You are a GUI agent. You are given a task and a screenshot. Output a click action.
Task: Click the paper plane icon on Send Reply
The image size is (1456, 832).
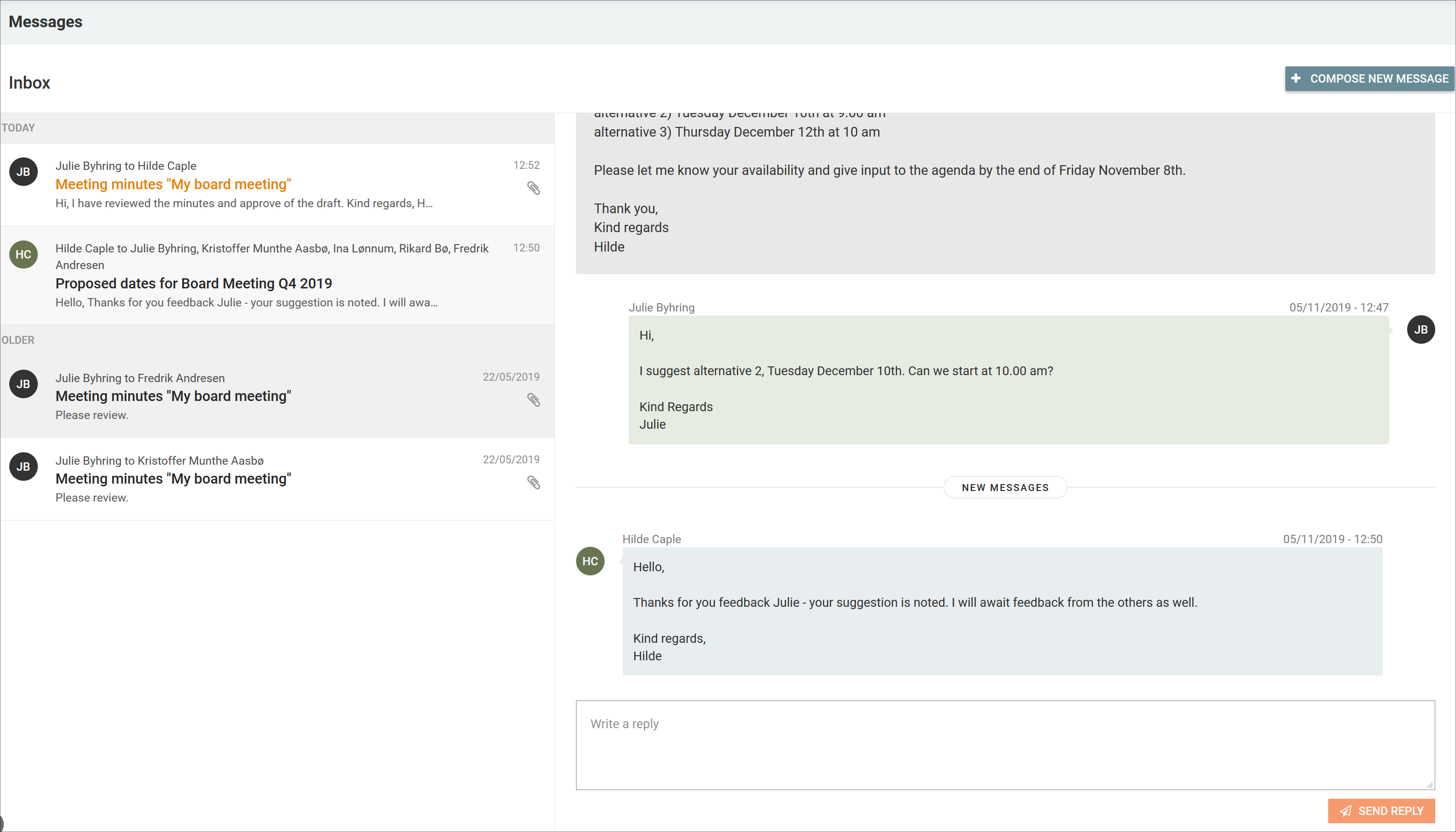point(1346,811)
